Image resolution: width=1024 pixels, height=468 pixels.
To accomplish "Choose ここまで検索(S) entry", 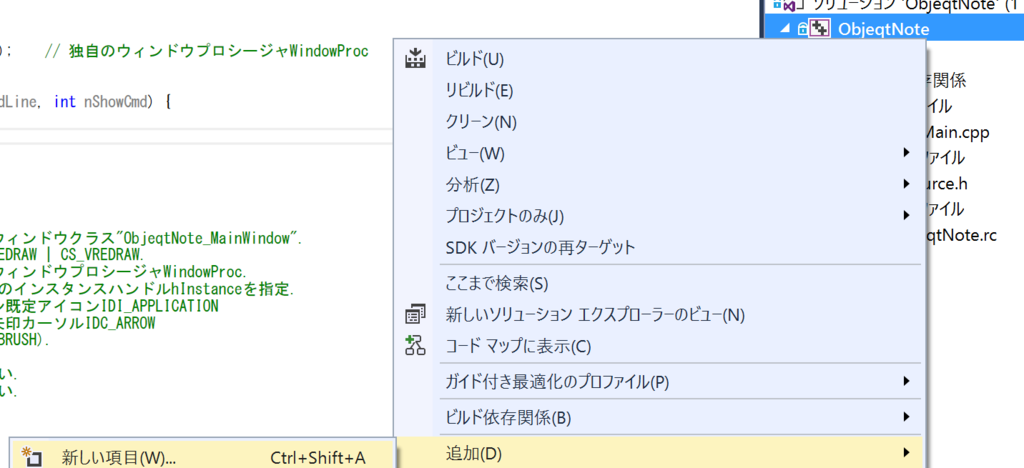I will click(660, 284).
